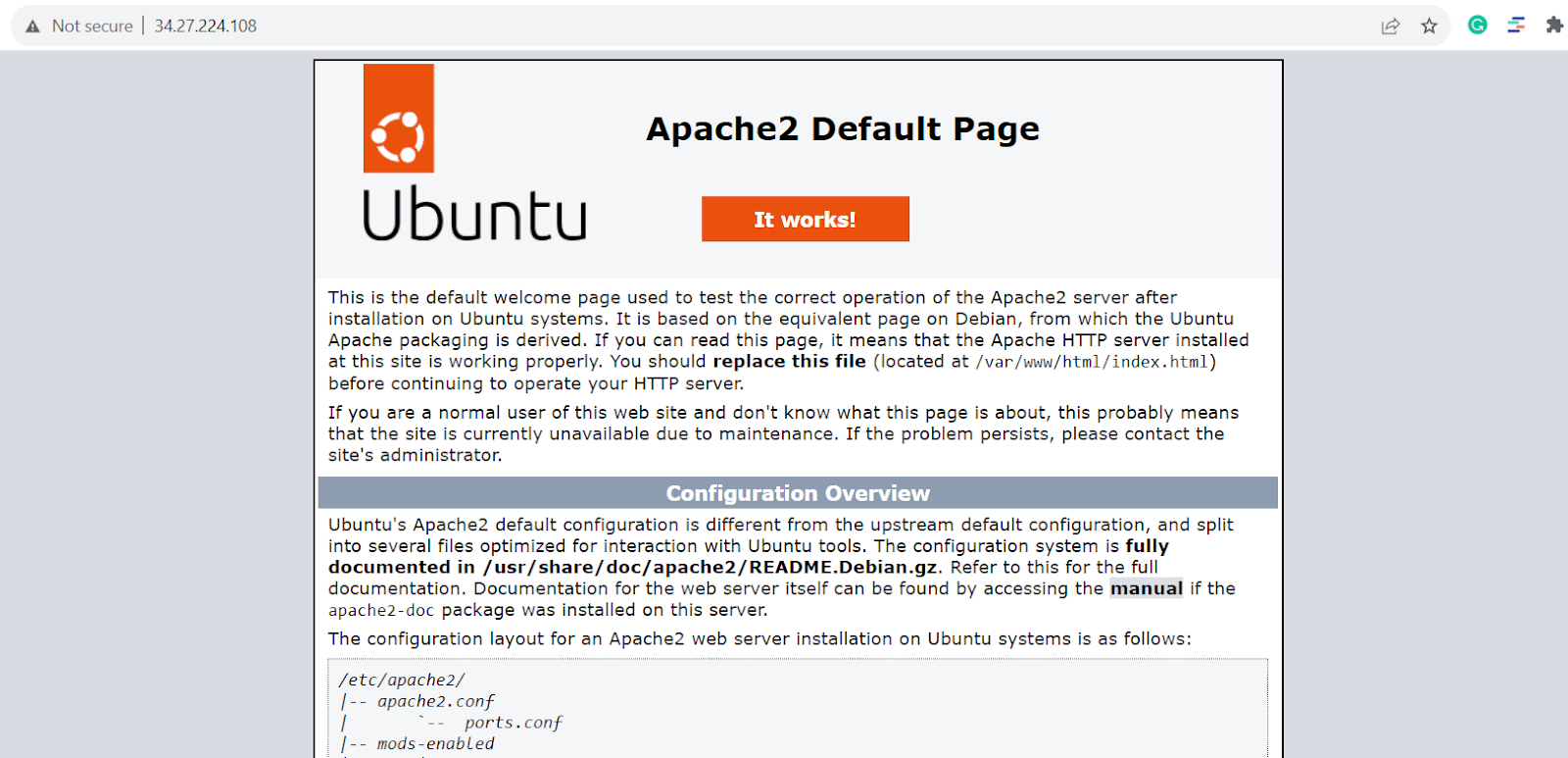Open the "manual" documentation link
The image size is (1568, 758).
click(1146, 588)
